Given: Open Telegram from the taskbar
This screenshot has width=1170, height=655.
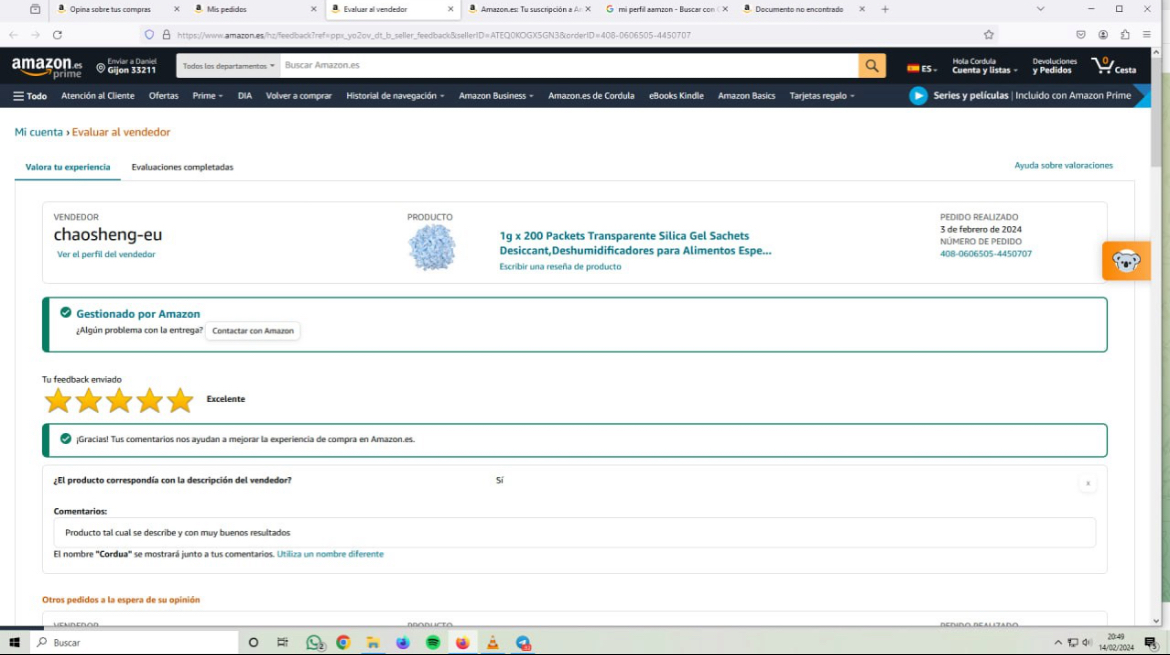Looking at the screenshot, I should coord(523,642).
